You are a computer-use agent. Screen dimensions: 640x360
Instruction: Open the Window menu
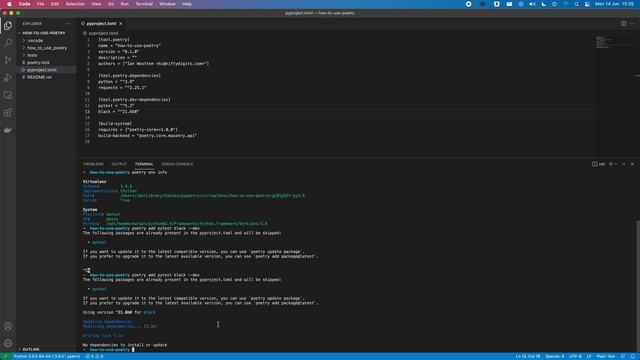click(167, 4)
